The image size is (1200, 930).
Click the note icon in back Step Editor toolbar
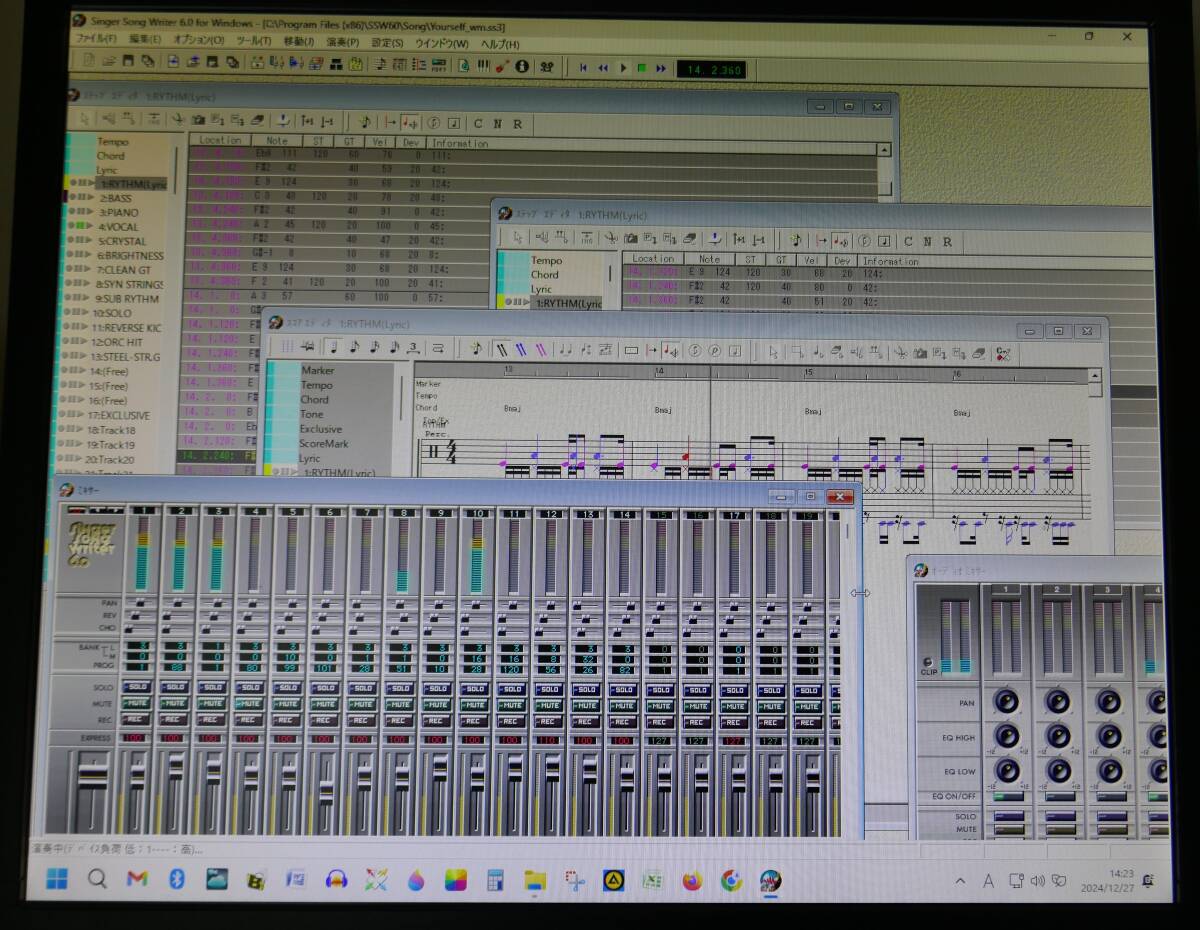366,121
